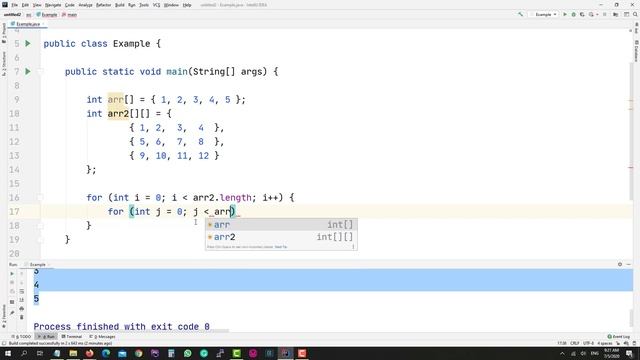Hide the Run panel with the minimize icon
640x360 pixels.
click(629, 264)
